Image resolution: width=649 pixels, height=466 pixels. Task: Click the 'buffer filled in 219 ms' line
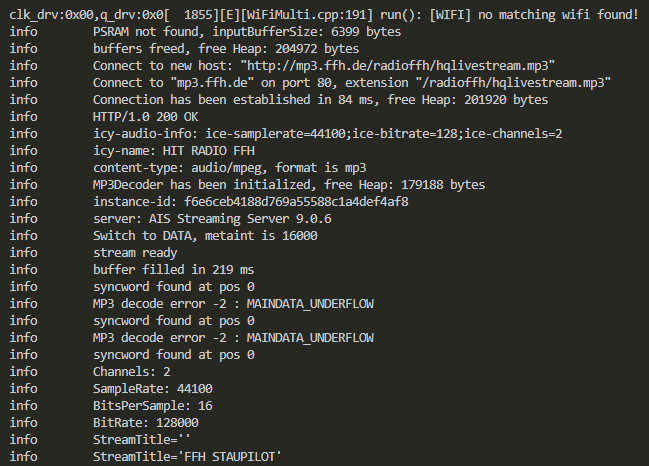173,270
